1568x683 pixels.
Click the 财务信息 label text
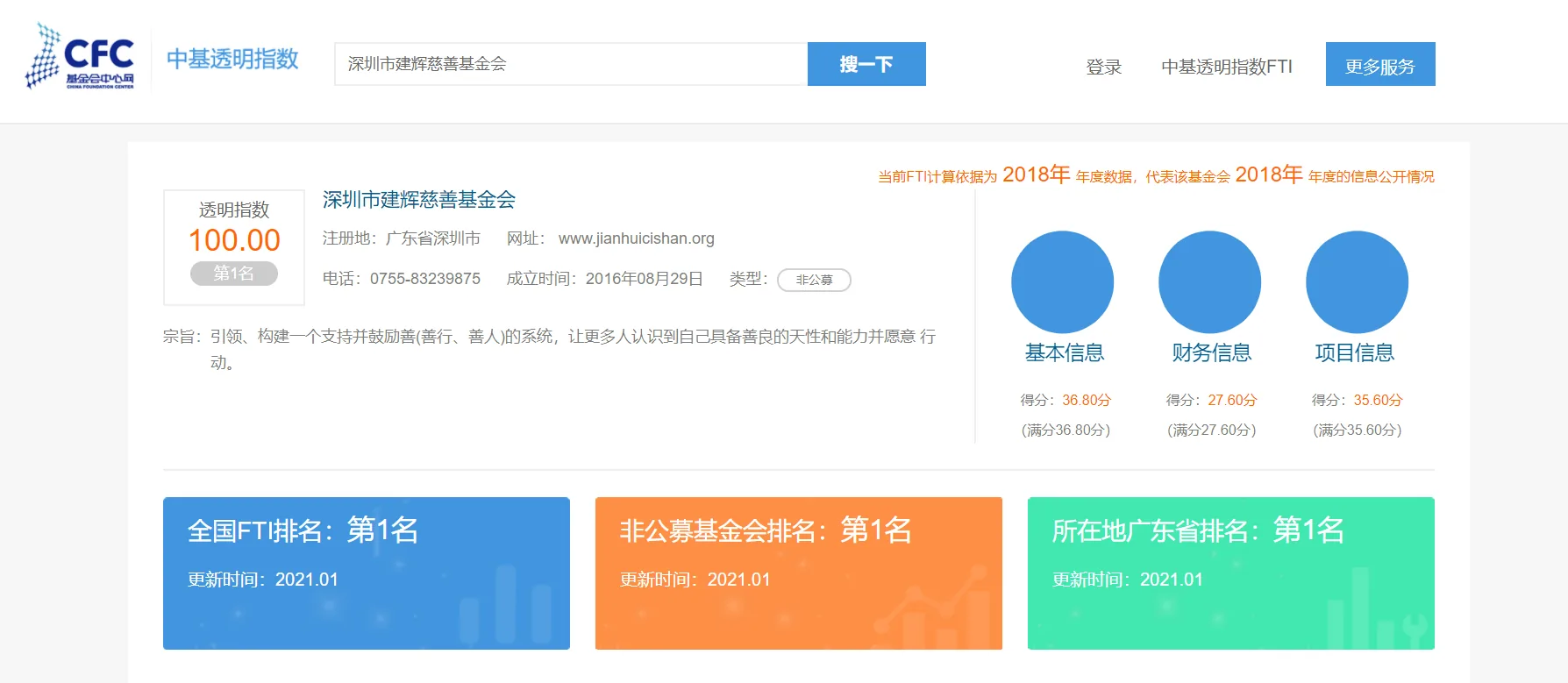point(1212,352)
